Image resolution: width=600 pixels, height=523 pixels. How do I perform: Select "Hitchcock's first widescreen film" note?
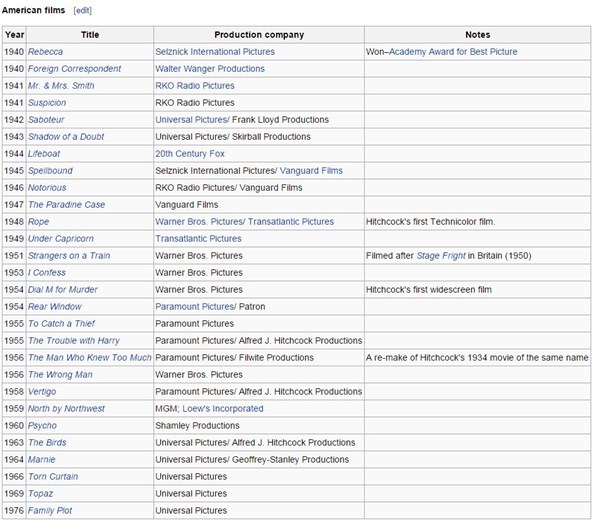pyautogui.click(x=429, y=290)
